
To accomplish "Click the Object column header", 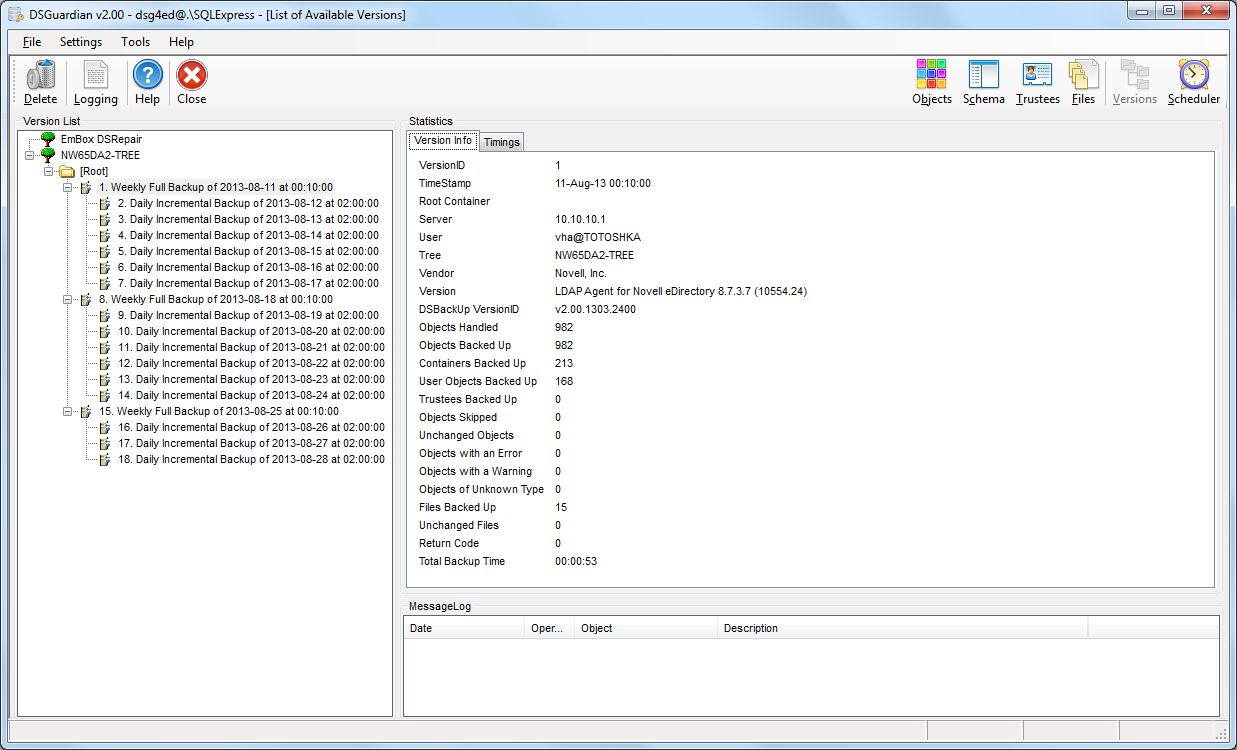I will [646, 628].
